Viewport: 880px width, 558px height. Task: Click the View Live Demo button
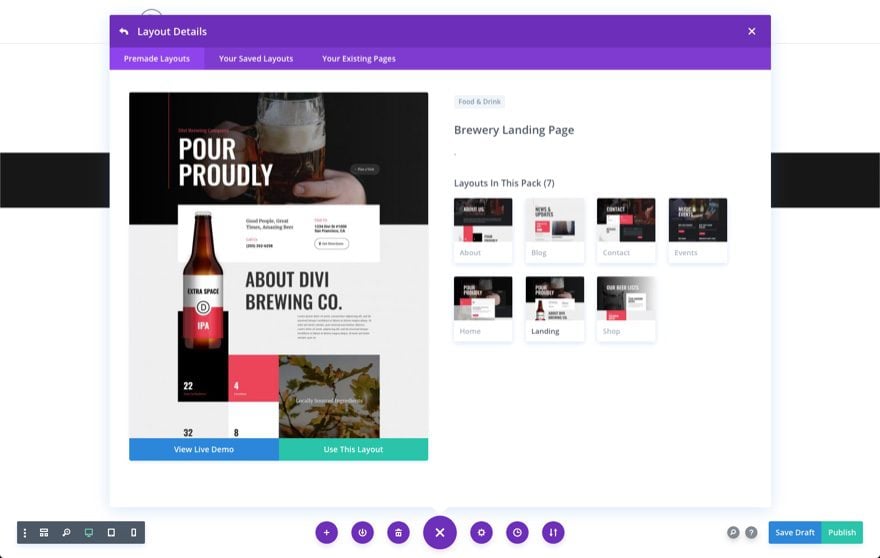[x=204, y=450]
